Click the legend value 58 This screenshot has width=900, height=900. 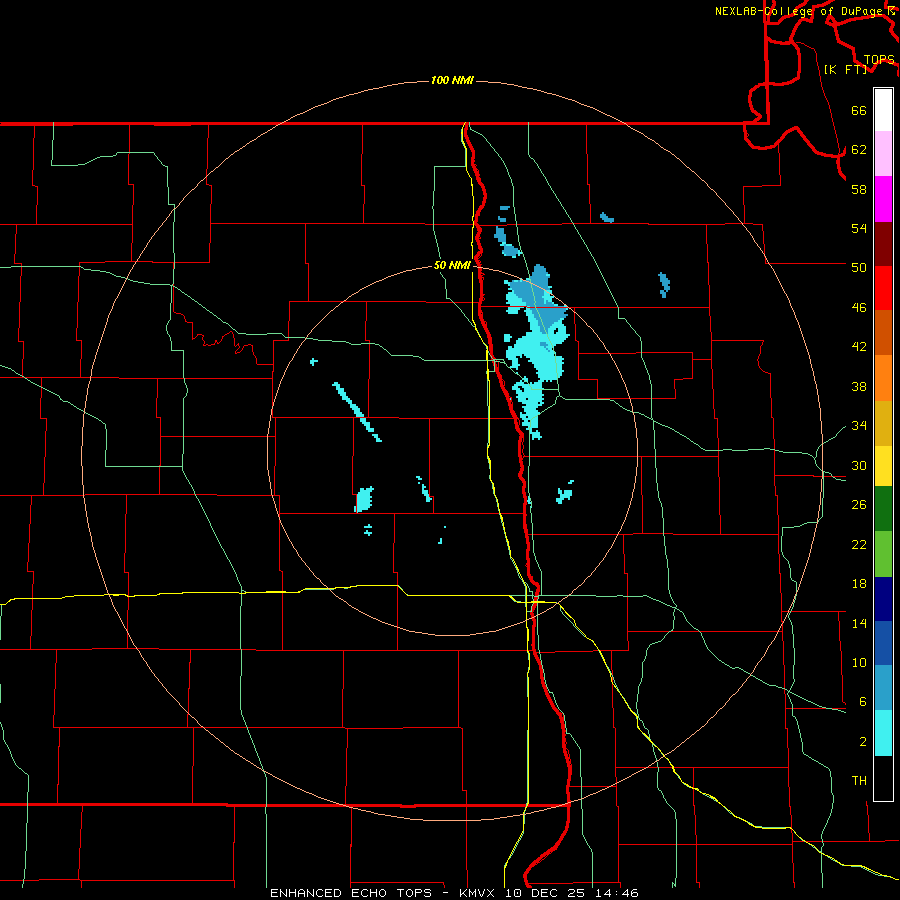tap(859, 189)
